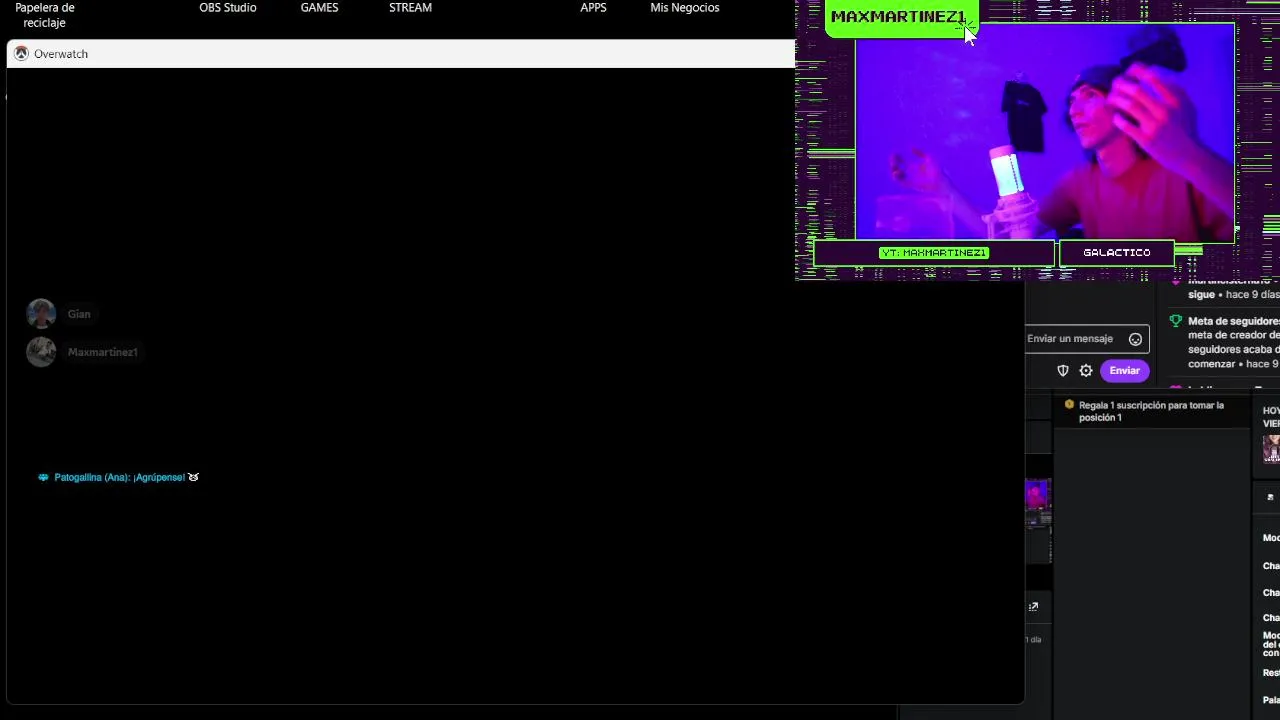This screenshot has height=720, width=1280.
Task: Open the STREAM desktop folder
Action: (x=410, y=8)
